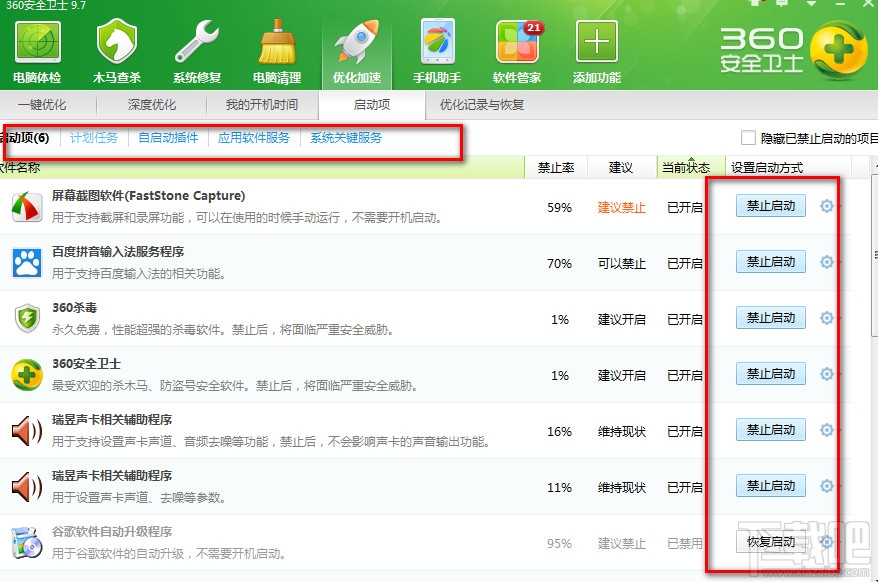Open 电脑体检 from top toolbar
Screen dimensions: 878x582
pyautogui.click(x=37, y=52)
